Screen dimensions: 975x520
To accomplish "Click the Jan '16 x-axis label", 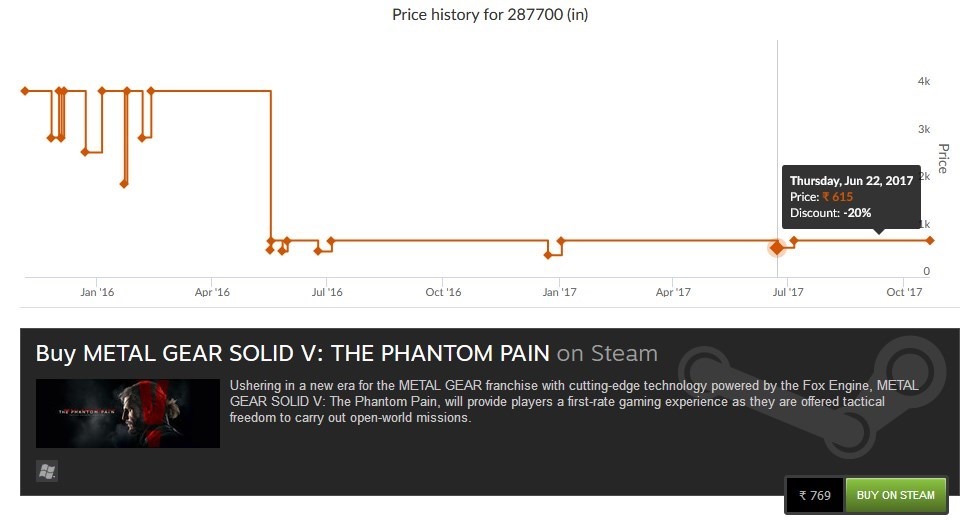I will pyautogui.click(x=97, y=292).
